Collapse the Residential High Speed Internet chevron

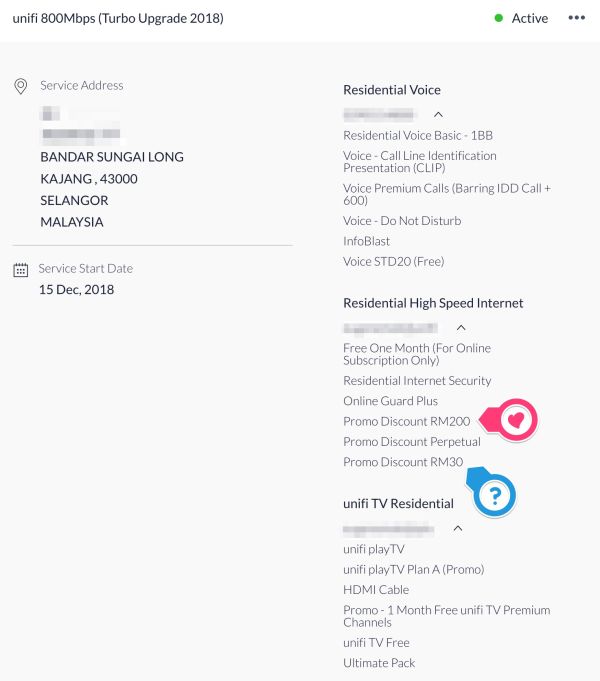(460, 327)
